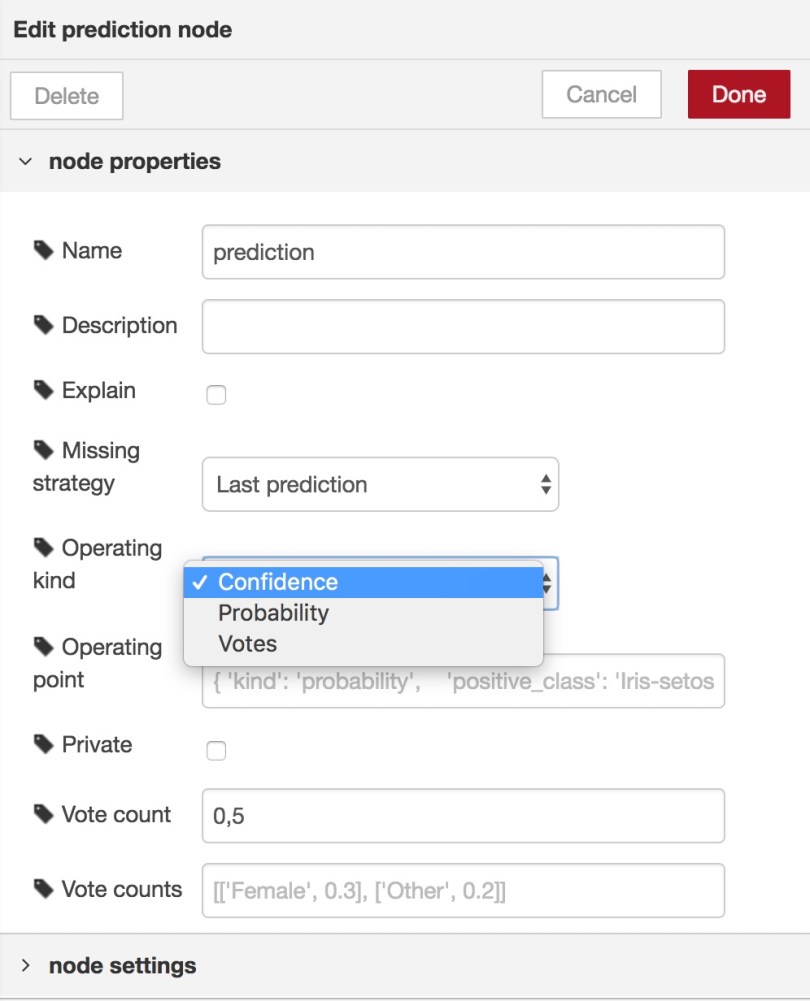Image resolution: width=810 pixels, height=1001 pixels.
Task: Click the tag icon next to Explain
Action: click(43, 391)
